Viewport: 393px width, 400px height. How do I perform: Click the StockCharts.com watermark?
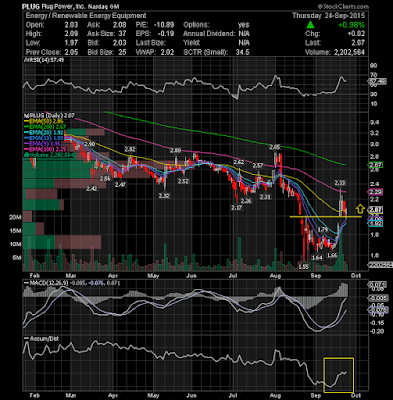click(343, 6)
